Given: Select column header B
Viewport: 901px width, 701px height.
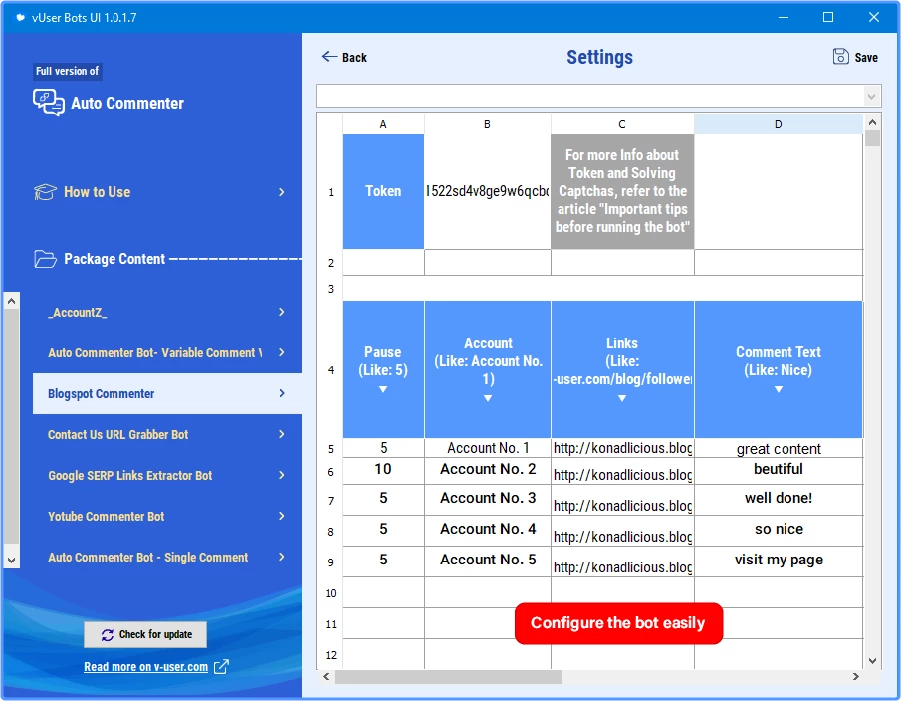Looking at the screenshot, I should click(x=487, y=124).
